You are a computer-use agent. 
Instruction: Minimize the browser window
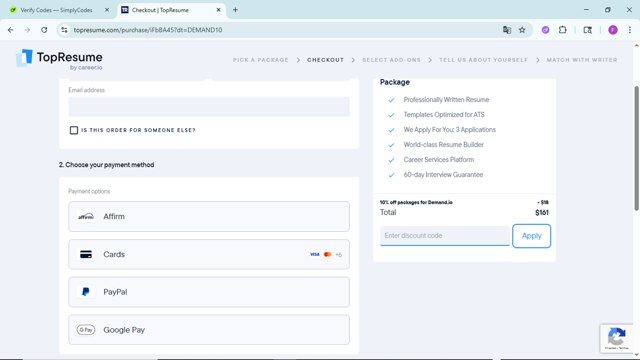[x=586, y=10]
